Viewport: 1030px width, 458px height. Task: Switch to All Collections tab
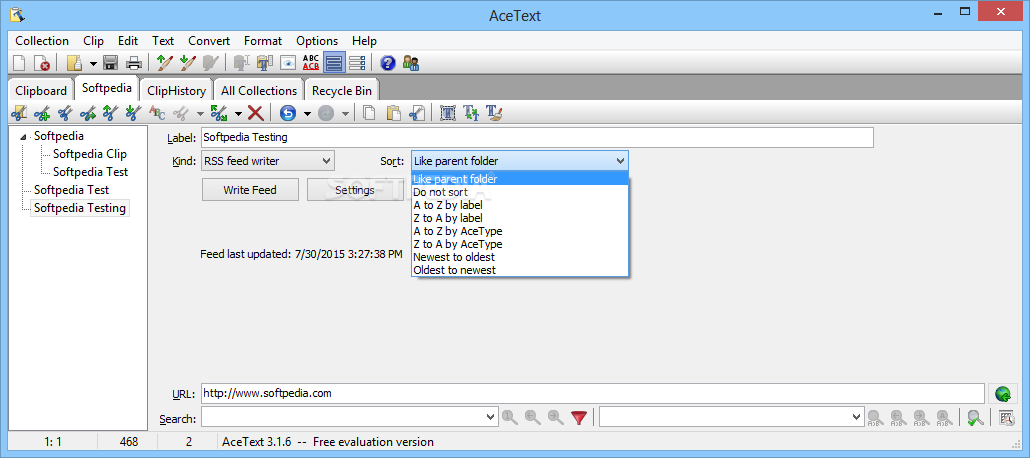(x=259, y=91)
